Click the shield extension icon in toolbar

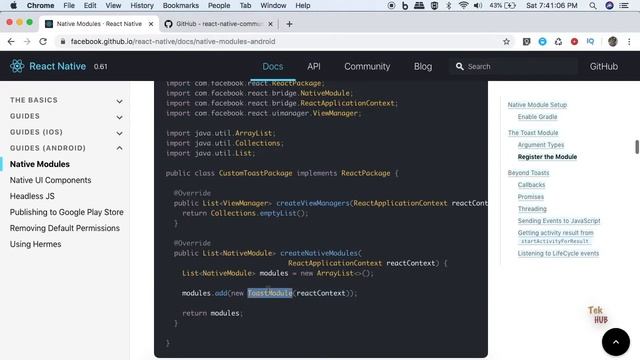pos(526,42)
